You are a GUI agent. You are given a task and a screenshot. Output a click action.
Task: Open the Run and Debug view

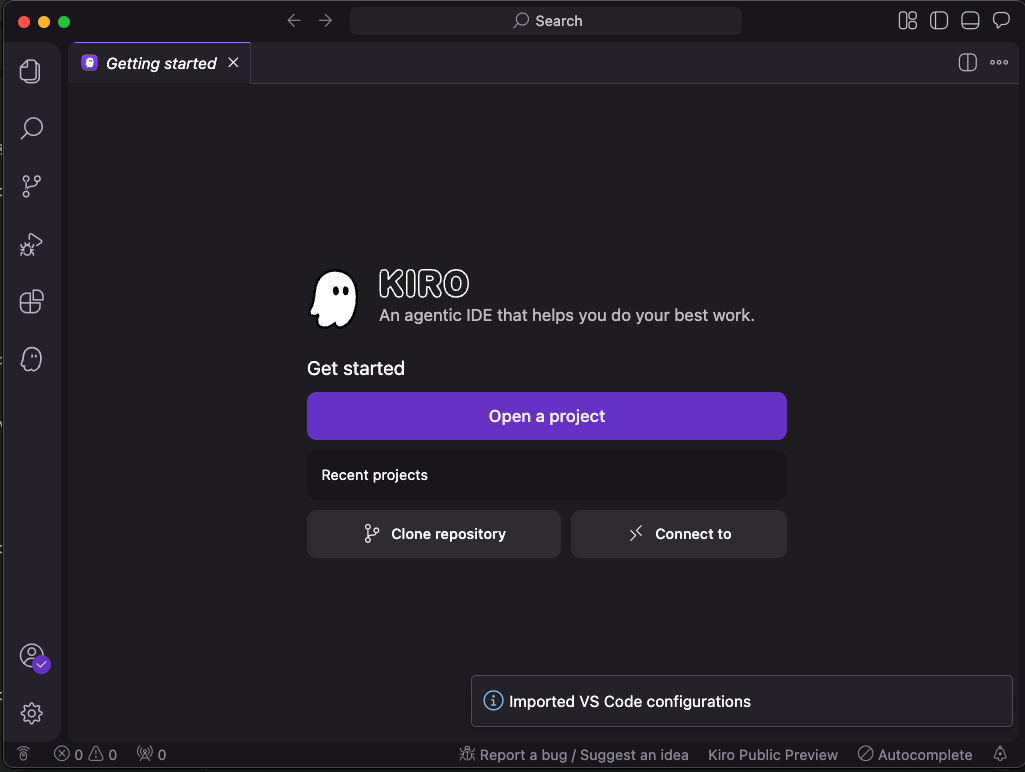point(31,244)
